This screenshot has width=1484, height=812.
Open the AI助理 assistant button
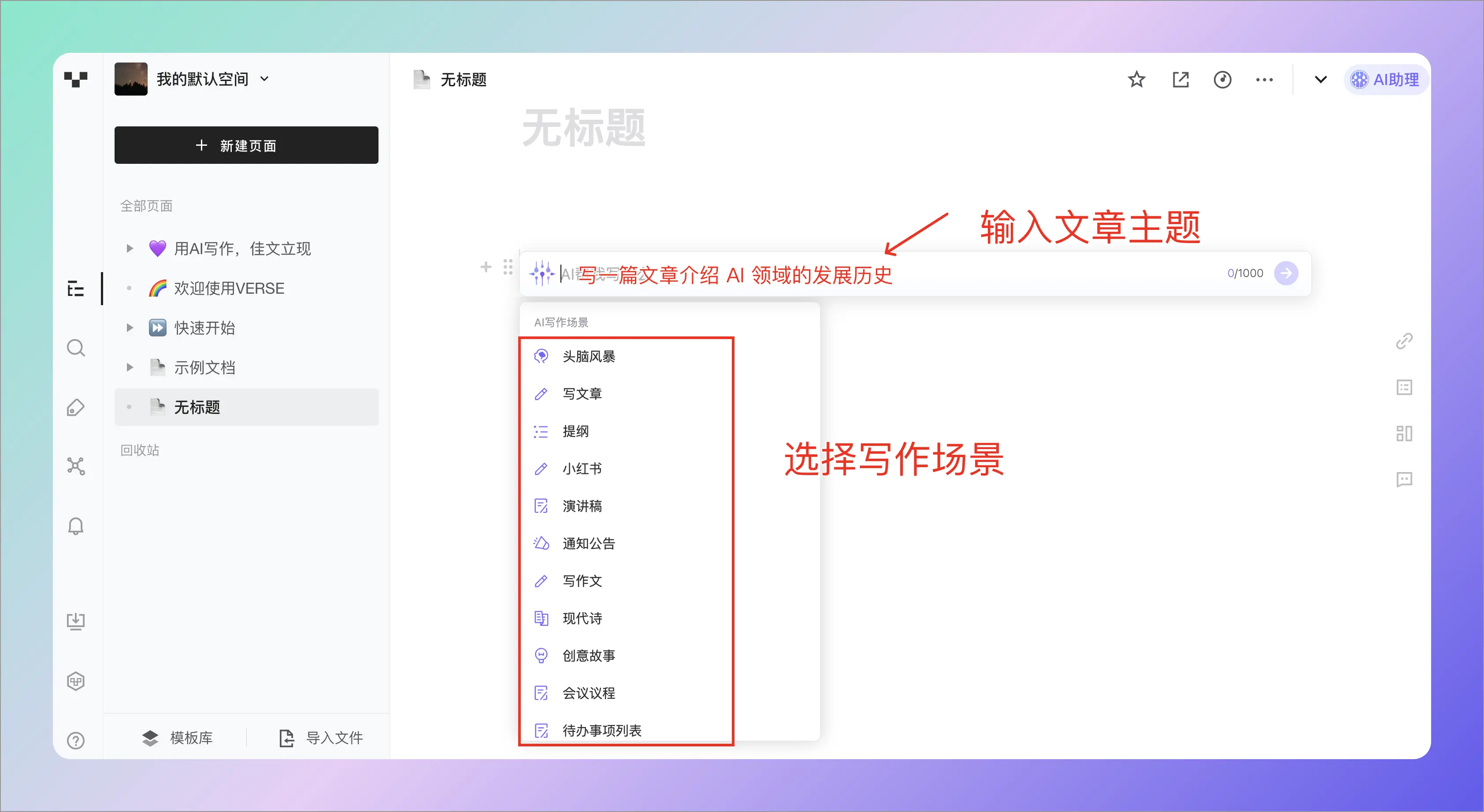pyautogui.click(x=1385, y=79)
